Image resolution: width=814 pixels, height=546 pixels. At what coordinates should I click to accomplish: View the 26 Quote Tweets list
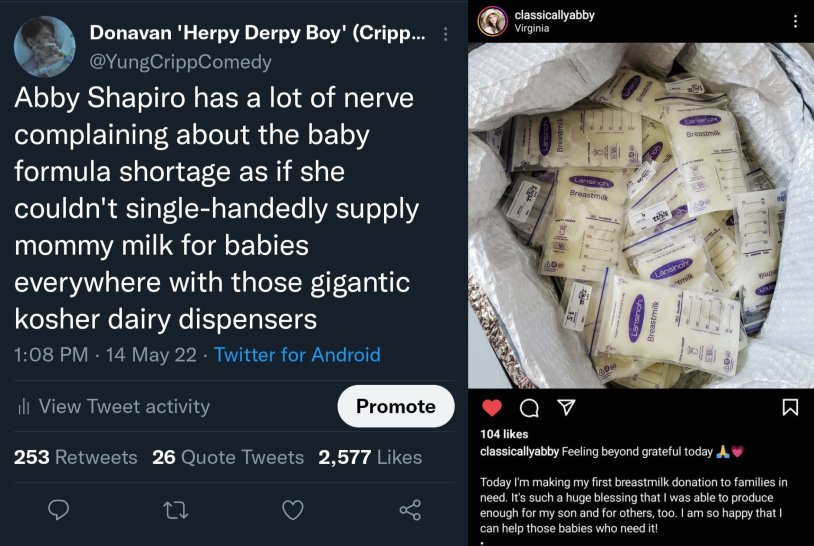click(228, 457)
